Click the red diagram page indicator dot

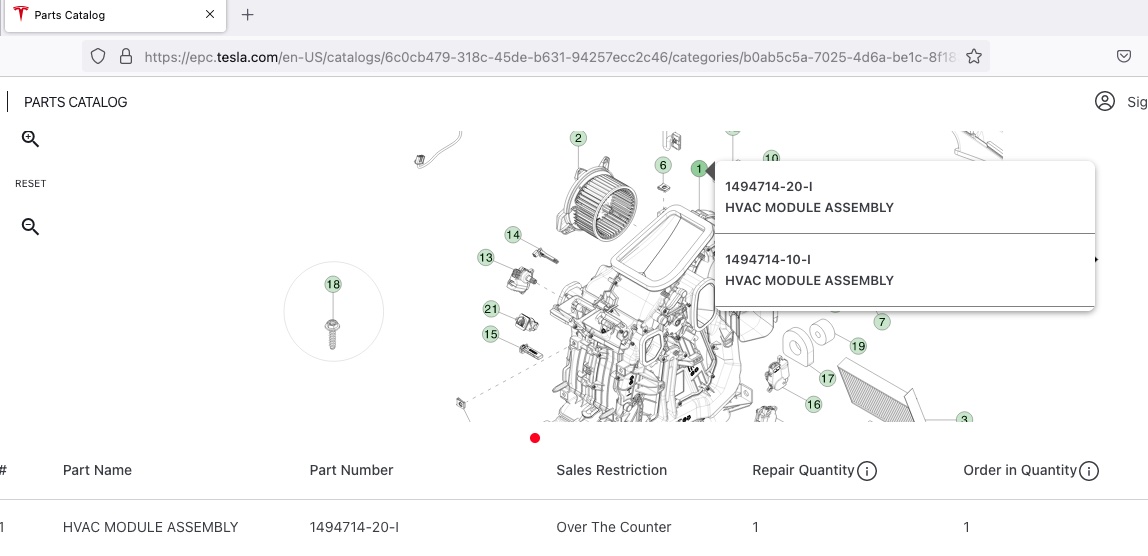(535, 438)
